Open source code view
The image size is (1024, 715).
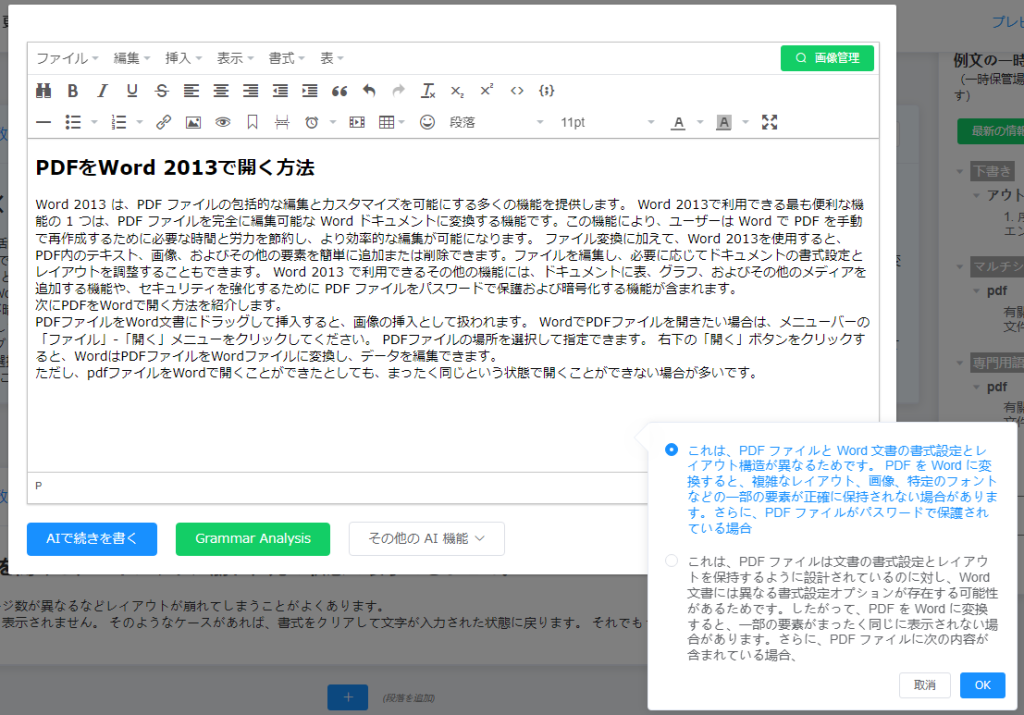click(x=517, y=91)
